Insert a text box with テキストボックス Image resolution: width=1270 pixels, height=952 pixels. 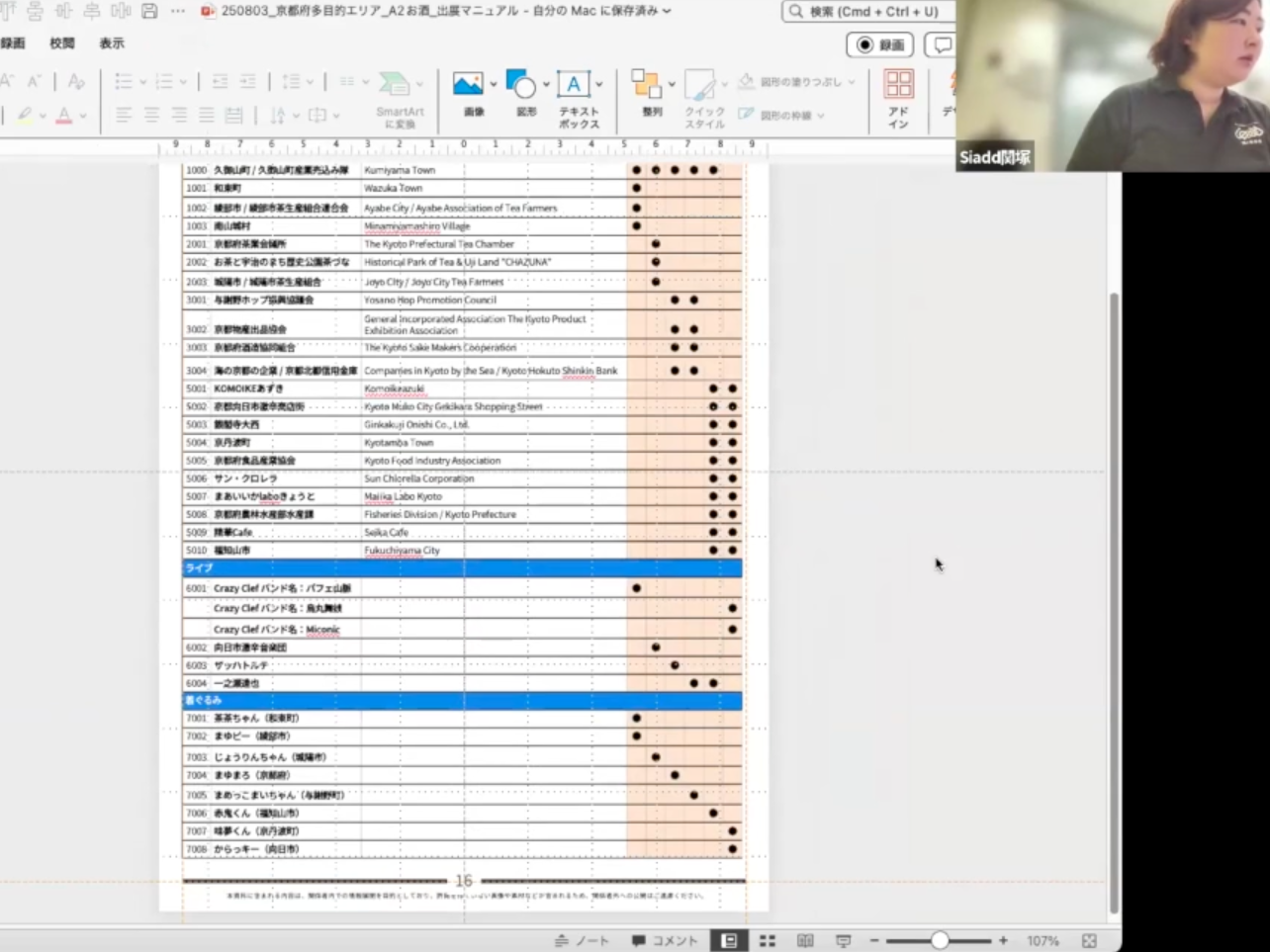tap(573, 85)
